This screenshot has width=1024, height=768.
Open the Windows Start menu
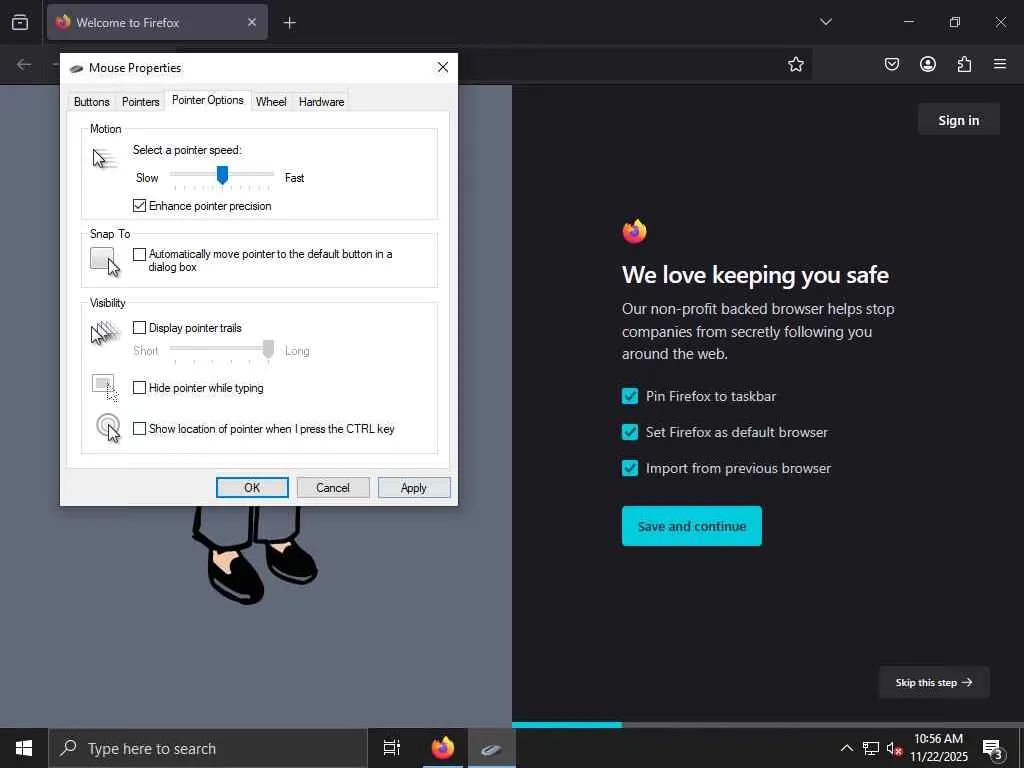point(24,748)
